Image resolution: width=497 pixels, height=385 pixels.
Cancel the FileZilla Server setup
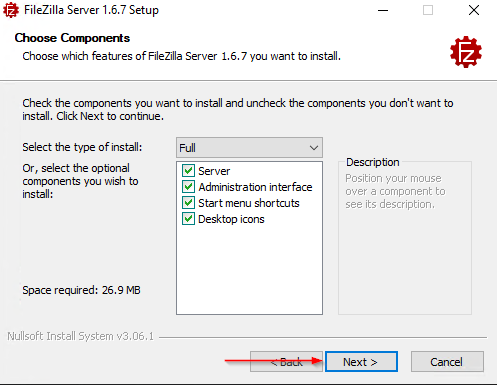(x=447, y=361)
